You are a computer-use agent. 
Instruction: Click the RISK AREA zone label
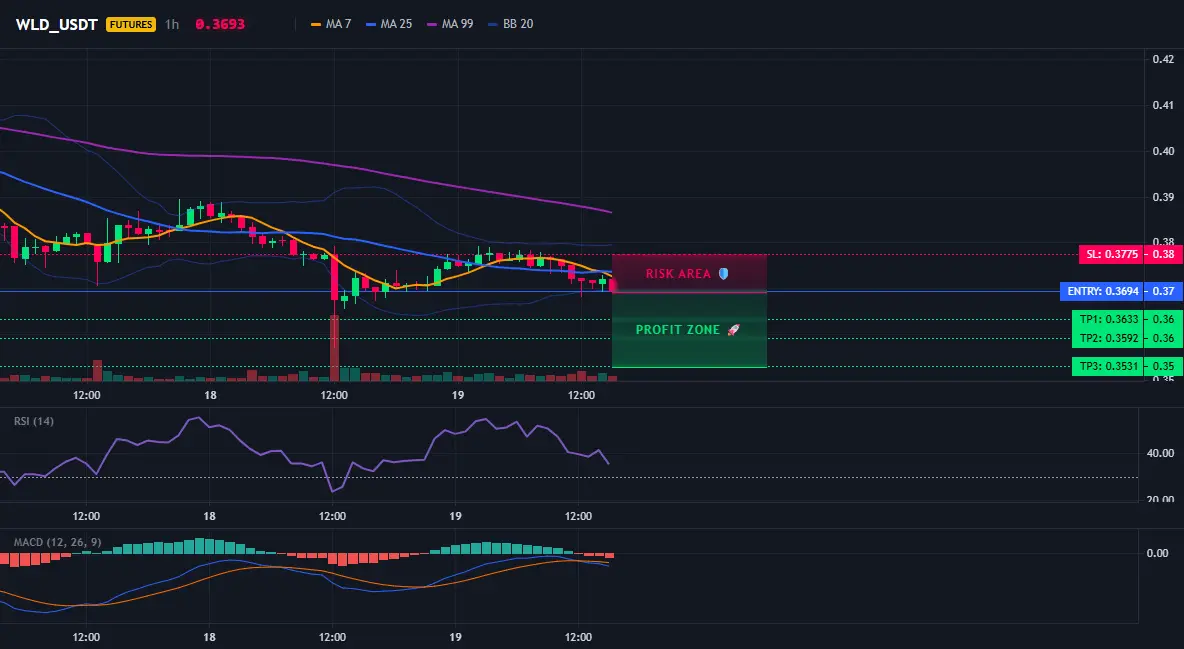(x=678, y=274)
